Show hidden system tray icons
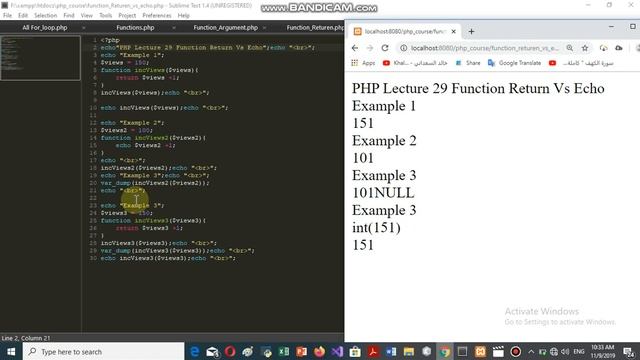 [x=531, y=351]
